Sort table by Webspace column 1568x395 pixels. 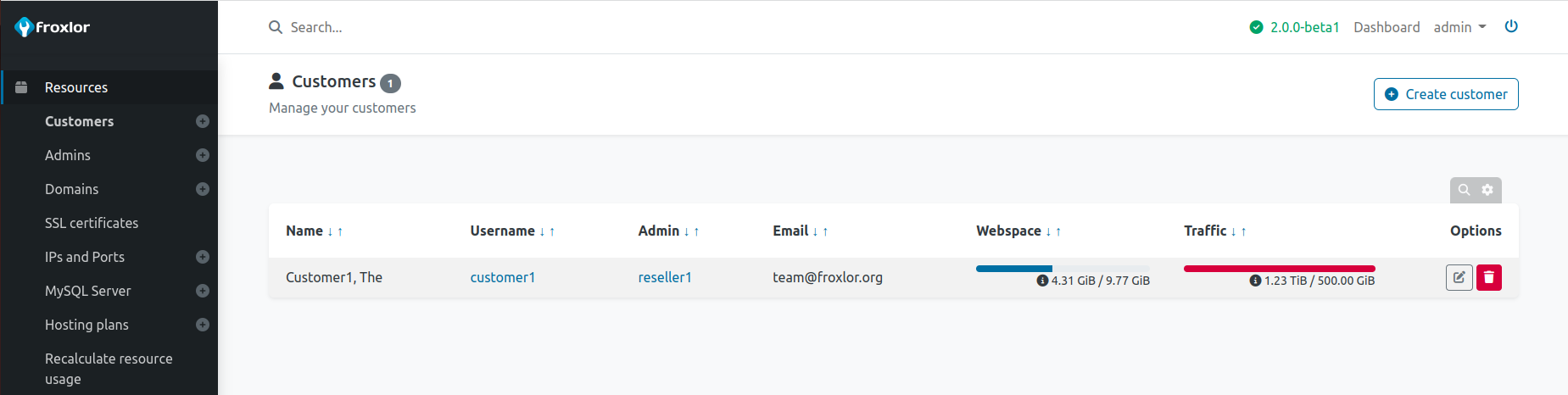pos(1009,231)
